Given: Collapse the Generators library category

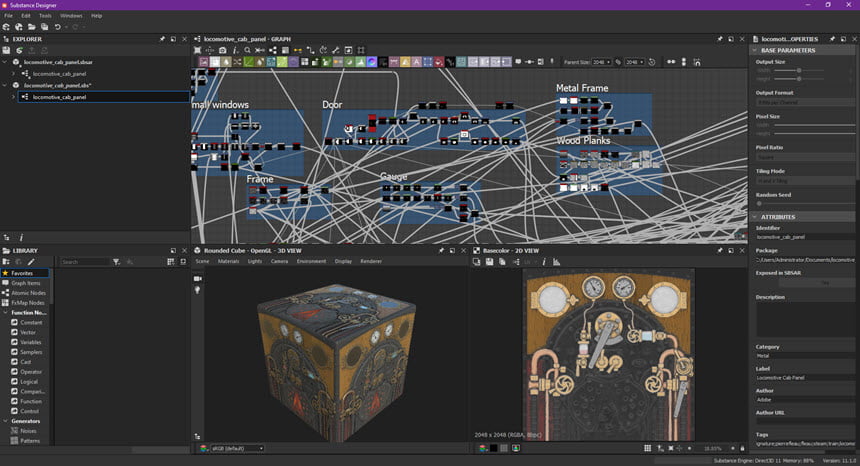Looking at the screenshot, I should (x=5, y=421).
